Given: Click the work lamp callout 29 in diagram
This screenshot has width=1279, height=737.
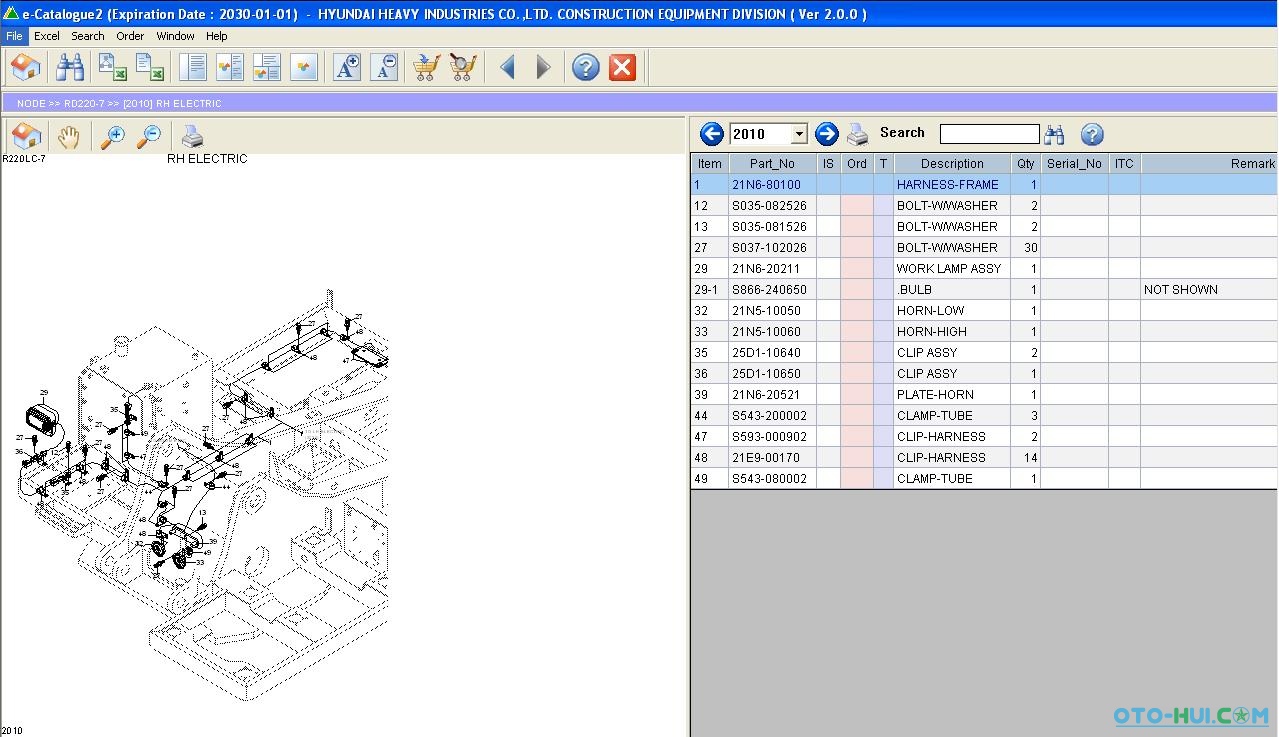Looking at the screenshot, I should tap(44, 393).
